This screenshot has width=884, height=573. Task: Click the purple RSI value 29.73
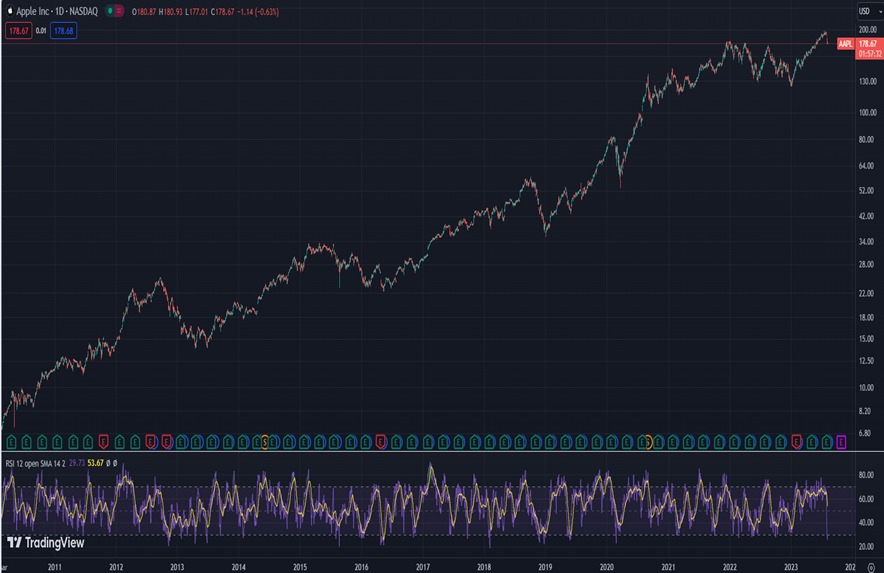pyautogui.click(x=77, y=463)
